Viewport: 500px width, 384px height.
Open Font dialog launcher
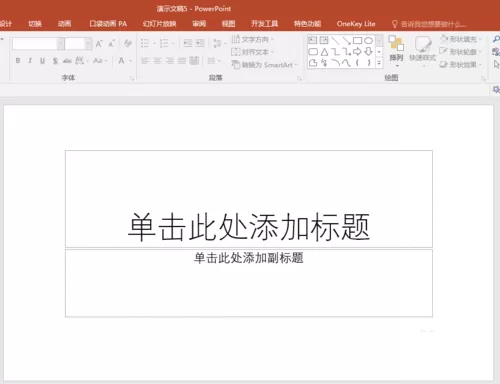point(132,79)
